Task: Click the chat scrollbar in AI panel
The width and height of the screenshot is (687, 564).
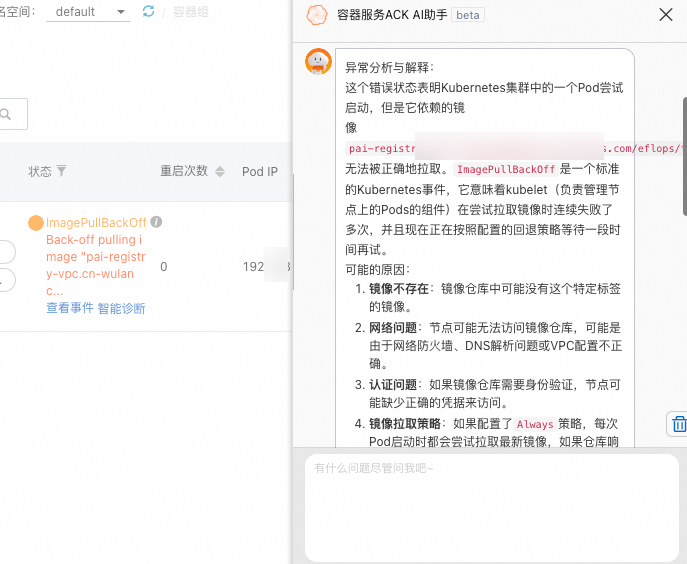Action: [685, 156]
